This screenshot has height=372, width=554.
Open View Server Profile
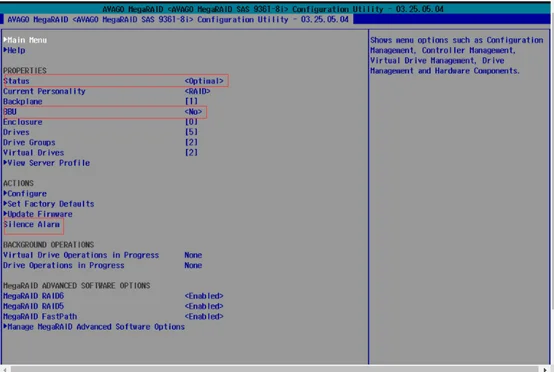click(48, 163)
